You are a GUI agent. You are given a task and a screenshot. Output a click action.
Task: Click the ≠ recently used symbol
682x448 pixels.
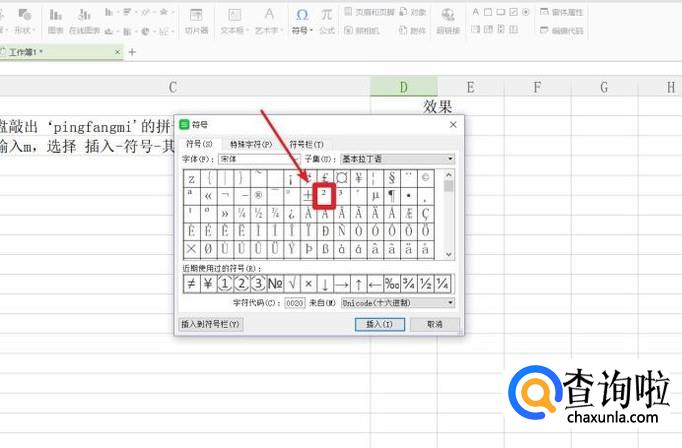coord(191,284)
